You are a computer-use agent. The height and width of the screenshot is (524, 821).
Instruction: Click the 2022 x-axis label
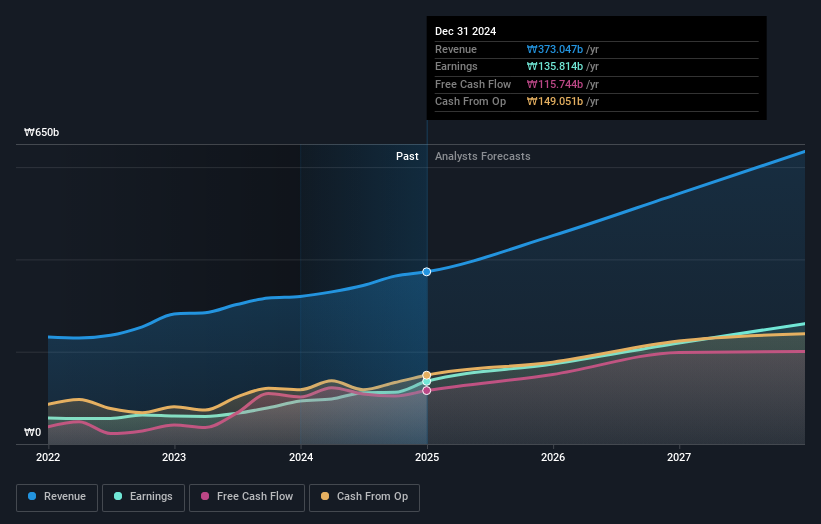tap(48, 458)
